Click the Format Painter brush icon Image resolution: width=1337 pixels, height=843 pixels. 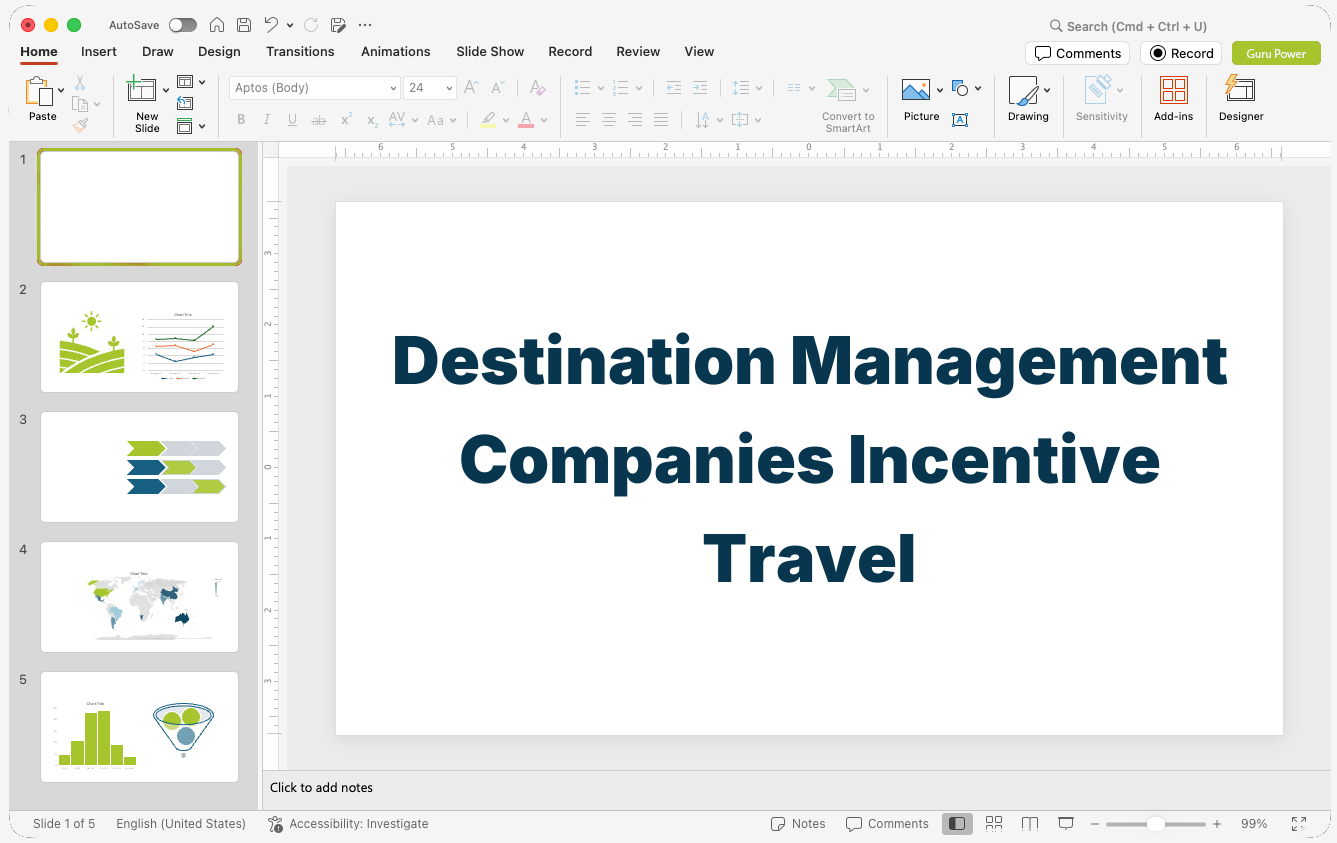coord(80,125)
